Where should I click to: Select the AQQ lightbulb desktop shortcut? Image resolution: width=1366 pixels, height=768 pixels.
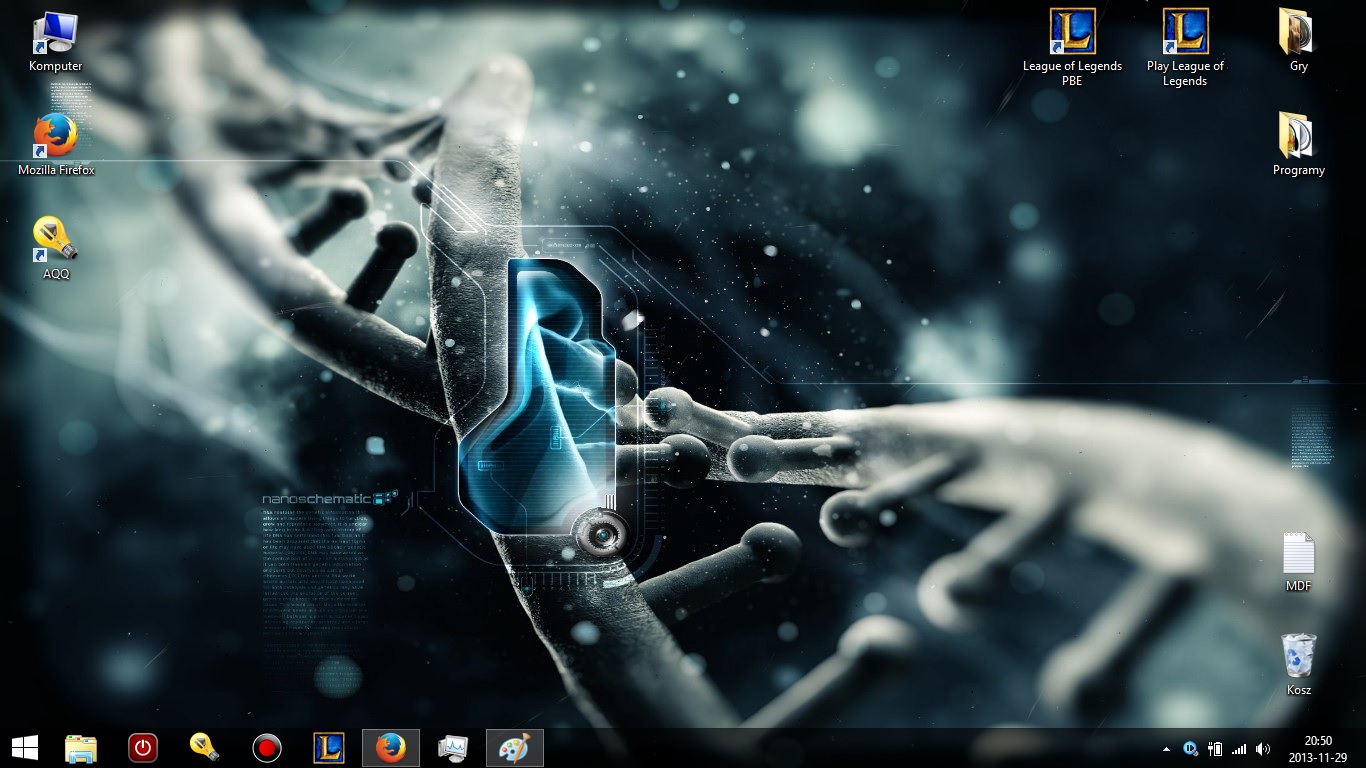pyautogui.click(x=56, y=248)
